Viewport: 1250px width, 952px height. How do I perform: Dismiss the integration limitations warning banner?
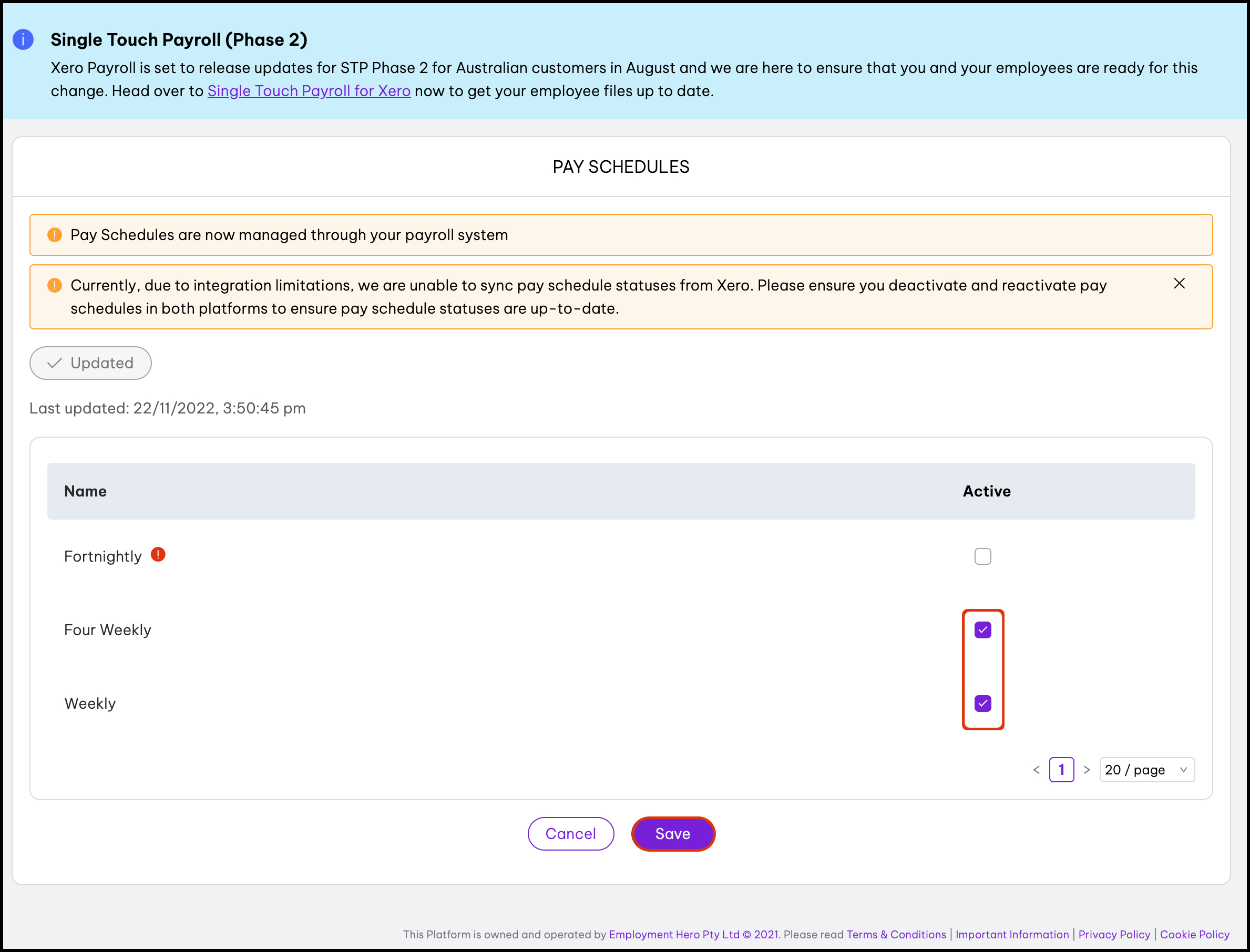[1179, 283]
